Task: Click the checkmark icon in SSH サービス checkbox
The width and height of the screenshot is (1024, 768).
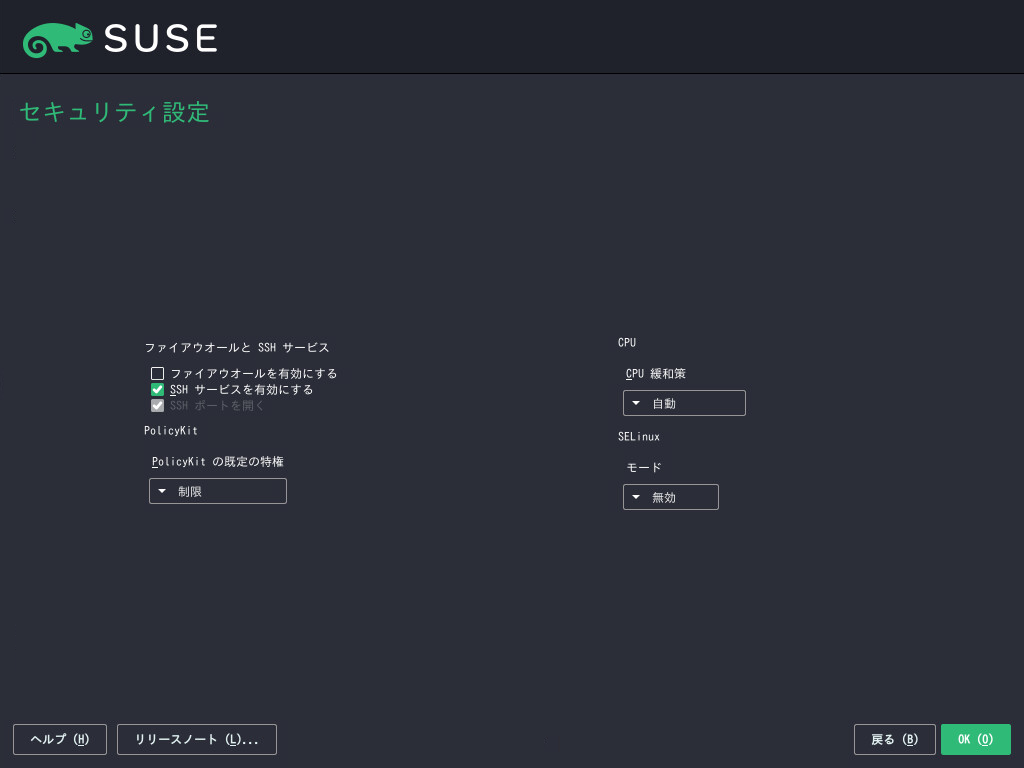Action: click(x=157, y=389)
